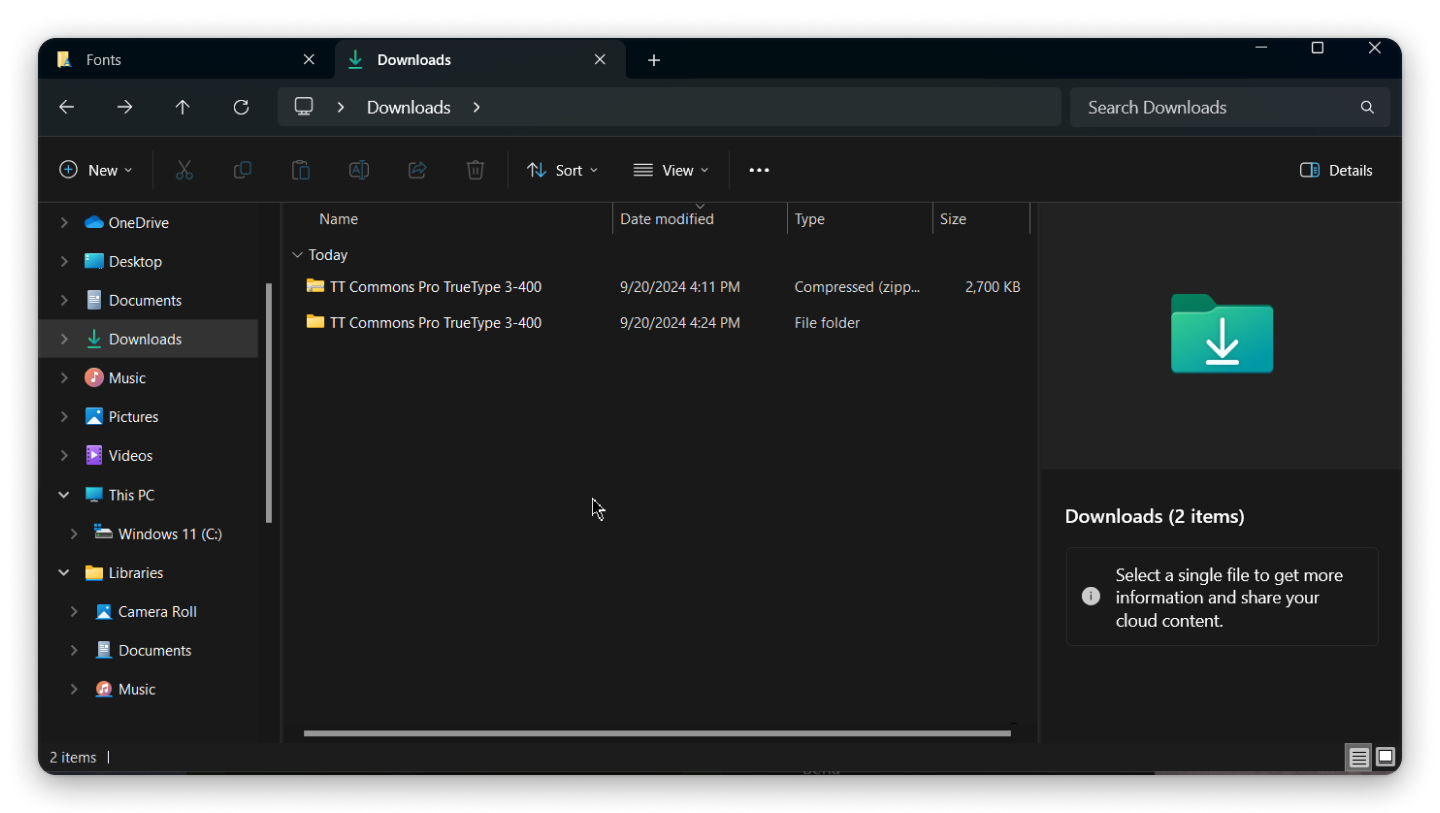Expand the Desktop chevron in sidebar
Image resolution: width=1440 pixels, height=813 pixels.
click(x=64, y=261)
